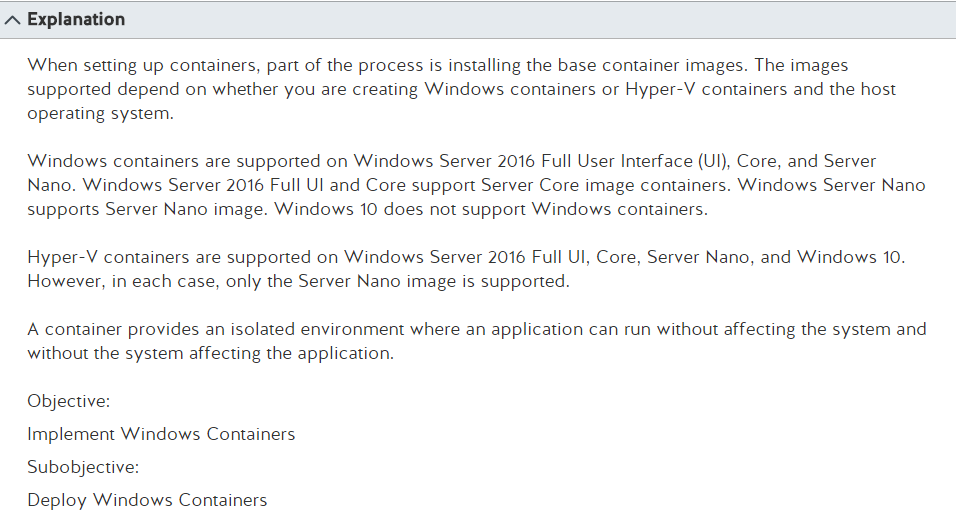Click the paragraph starting 'When setting up containers'
Screen dimensions: 956x529
click(x=462, y=89)
